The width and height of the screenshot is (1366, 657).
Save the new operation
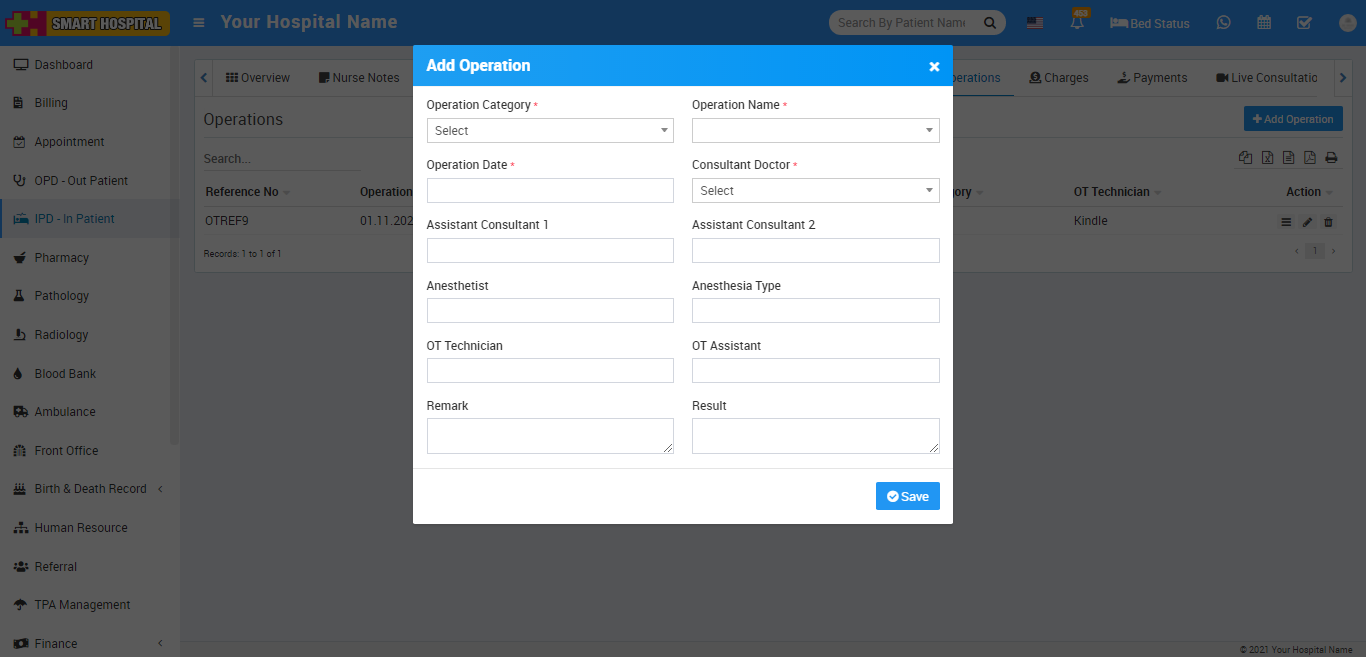907,497
